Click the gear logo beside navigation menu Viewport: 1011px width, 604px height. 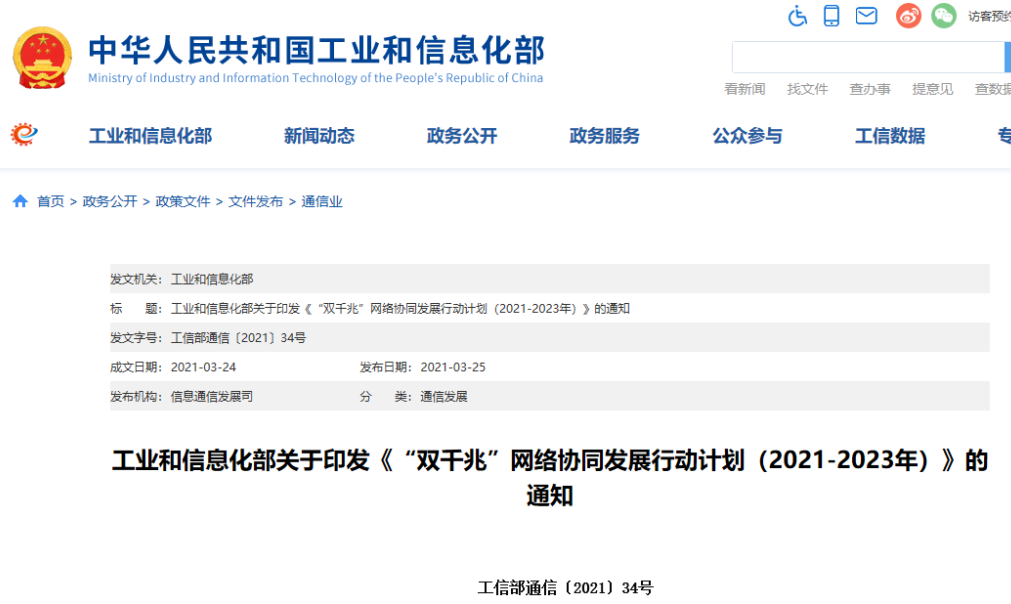tap(24, 134)
